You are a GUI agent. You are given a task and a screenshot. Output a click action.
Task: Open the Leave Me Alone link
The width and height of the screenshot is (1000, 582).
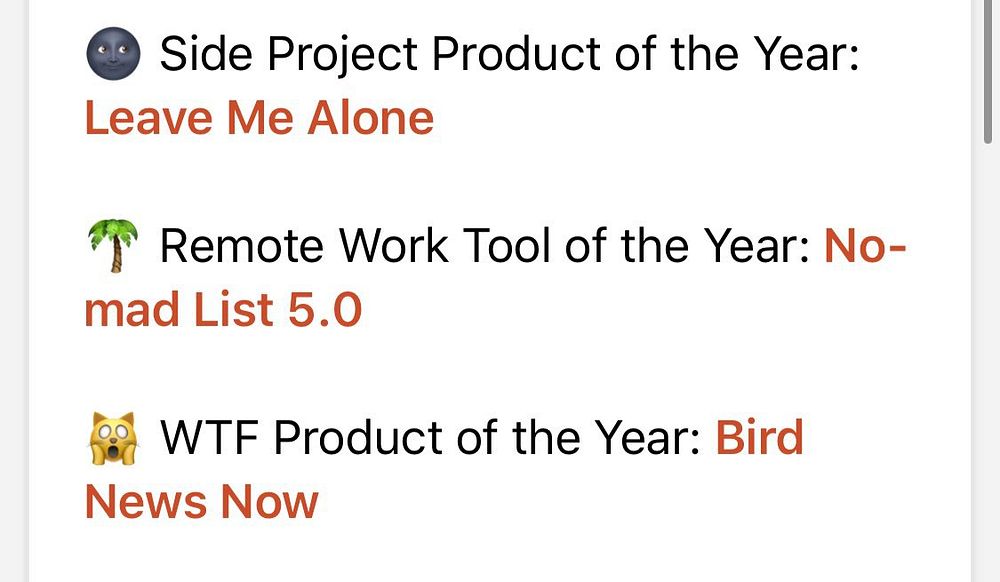pyautogui.click(x=259, y=118)
